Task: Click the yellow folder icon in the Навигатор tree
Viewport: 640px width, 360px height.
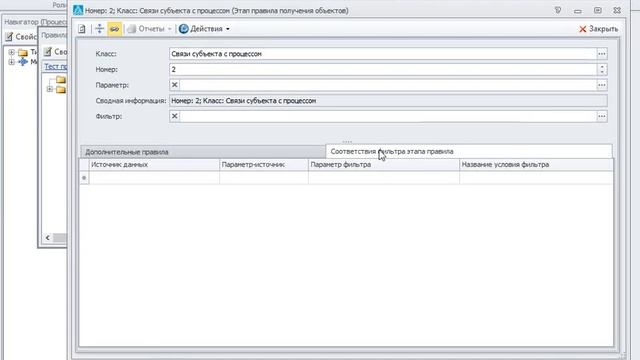Action: click(x=23, y=52)
